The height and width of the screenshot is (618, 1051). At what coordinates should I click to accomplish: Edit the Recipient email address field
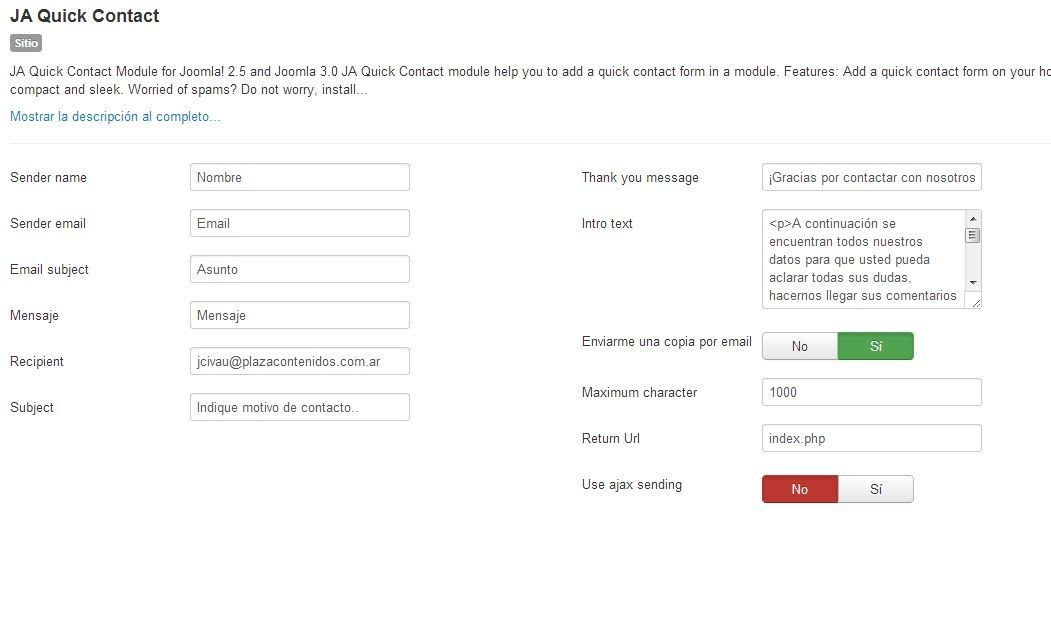pyautogui.click(x=300, y=361)
